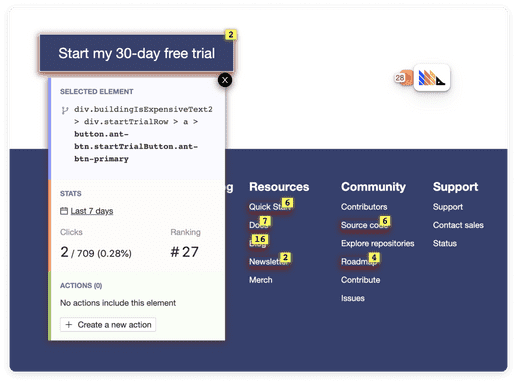Open the Contributors link
Screen dimensions: 517x383
[364, 207]
